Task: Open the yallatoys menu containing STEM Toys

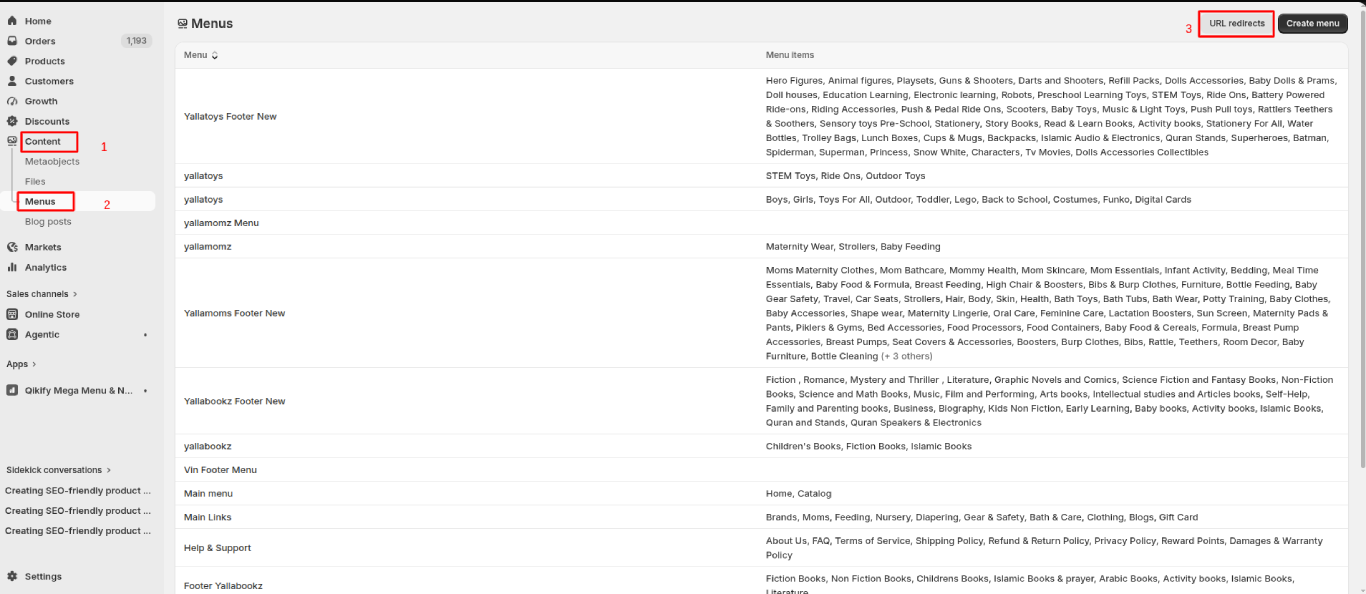Action: (203, 175)
